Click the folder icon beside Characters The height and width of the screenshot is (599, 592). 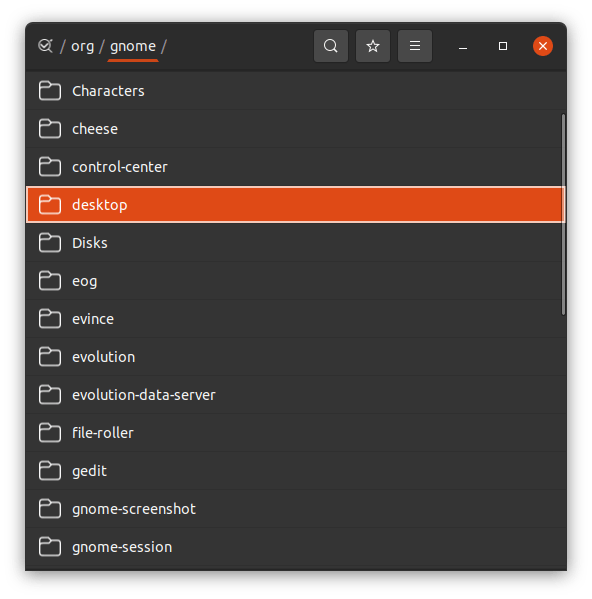tap(50, 91)
